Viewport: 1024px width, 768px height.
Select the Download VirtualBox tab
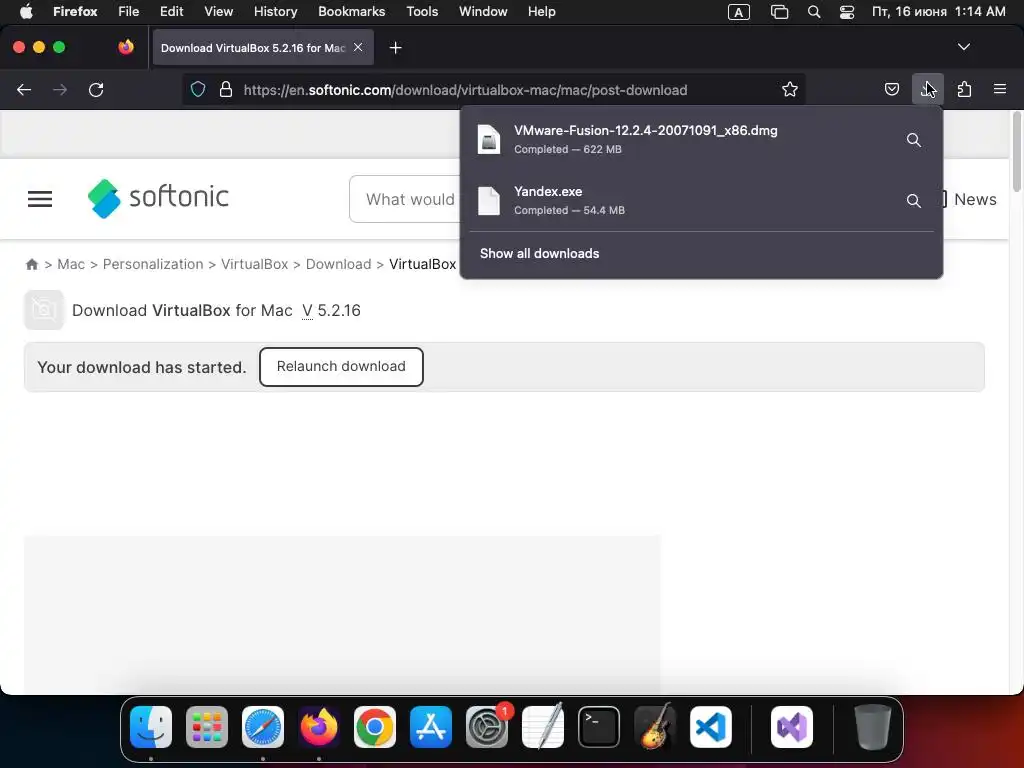(253, 48)
